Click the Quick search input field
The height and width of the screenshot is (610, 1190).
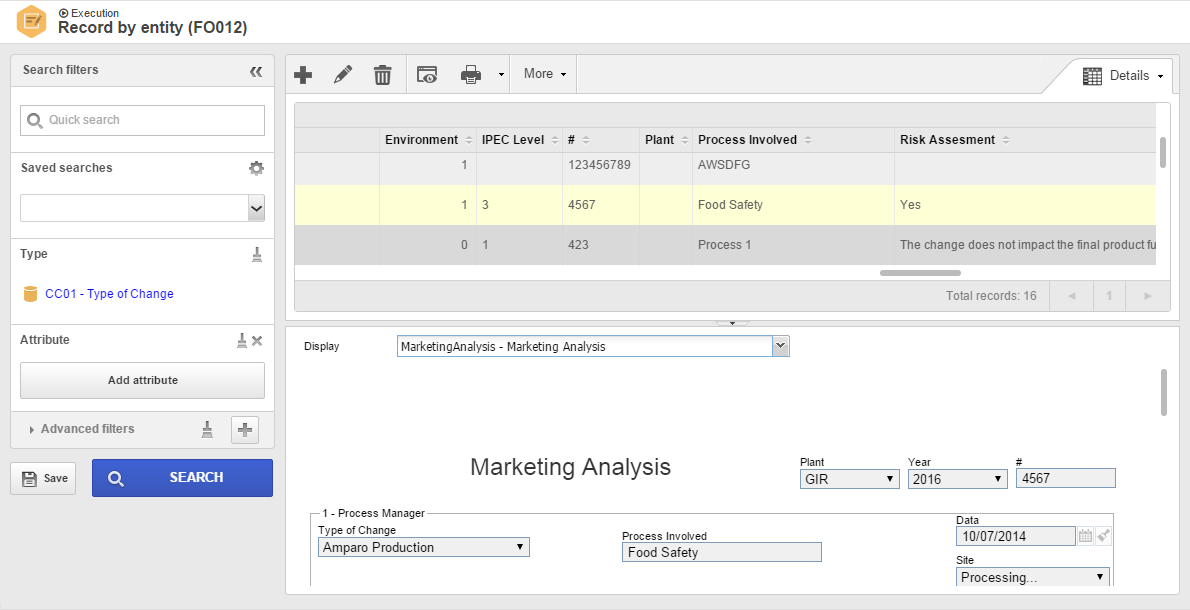[x=142, y=120]
